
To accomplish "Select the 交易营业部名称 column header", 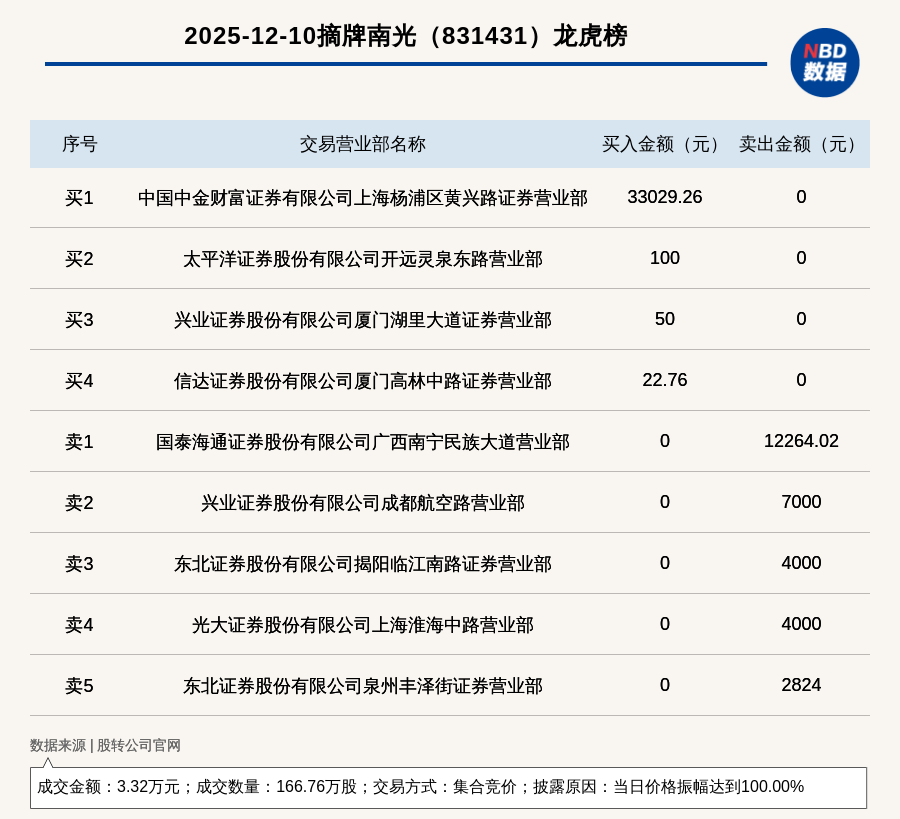I will [x=362, y=144].
